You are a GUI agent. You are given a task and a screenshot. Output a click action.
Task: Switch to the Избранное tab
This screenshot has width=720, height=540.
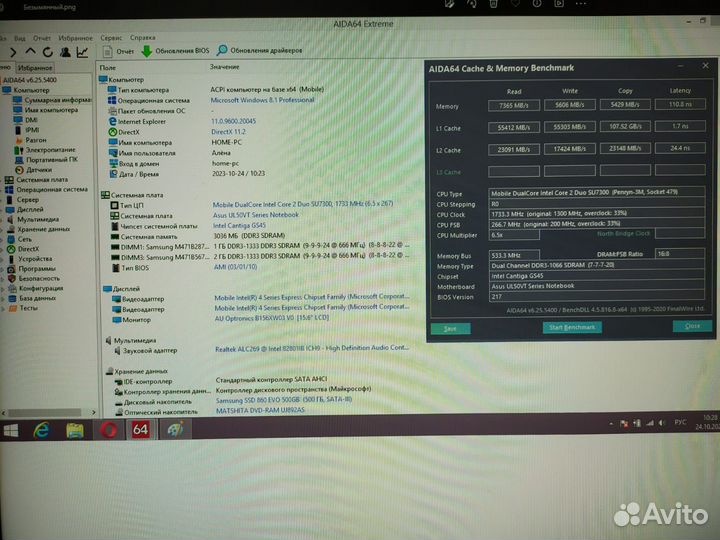pyautogui.click(x=34, y=67)
